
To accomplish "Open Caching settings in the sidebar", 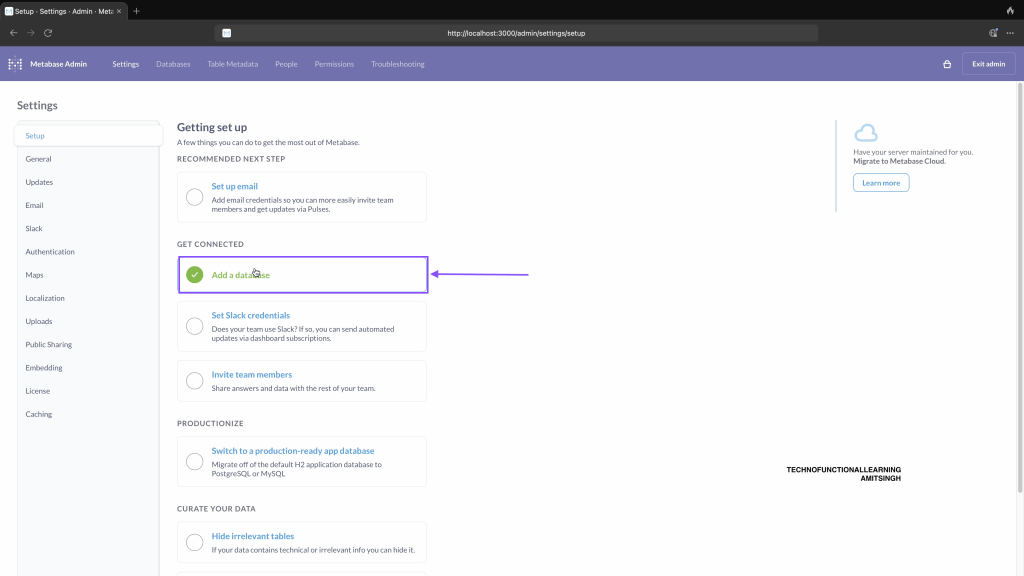I will pos(39,414).
